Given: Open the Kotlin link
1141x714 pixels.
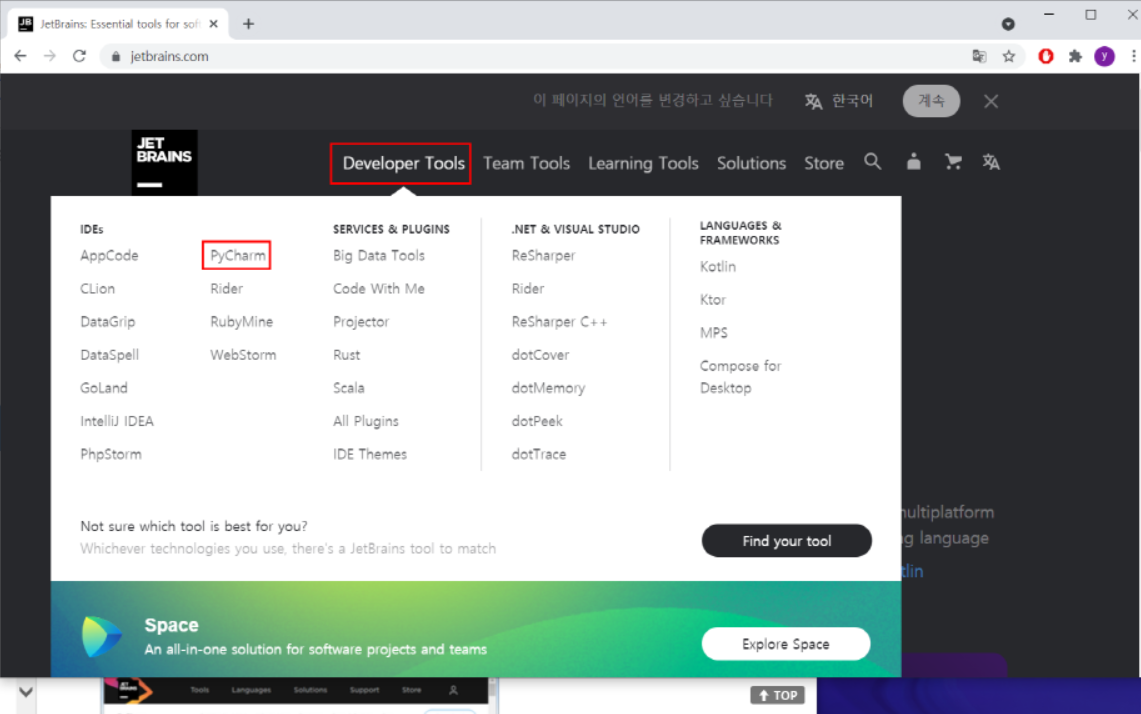Looking at the screenshot, I should (x=717, y=266).
